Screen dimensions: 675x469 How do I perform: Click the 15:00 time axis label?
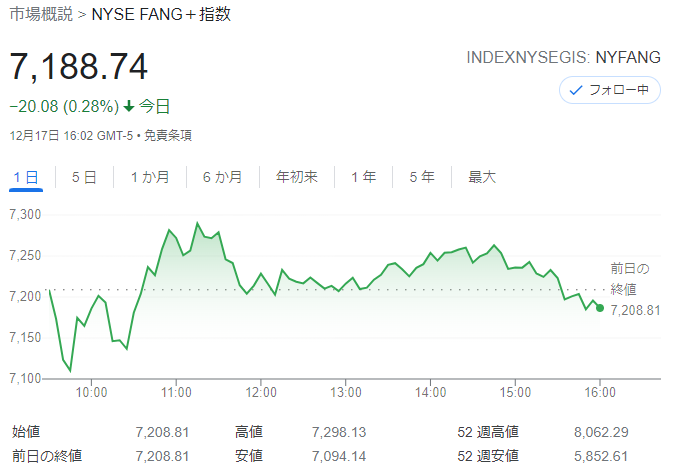(515, 392)
